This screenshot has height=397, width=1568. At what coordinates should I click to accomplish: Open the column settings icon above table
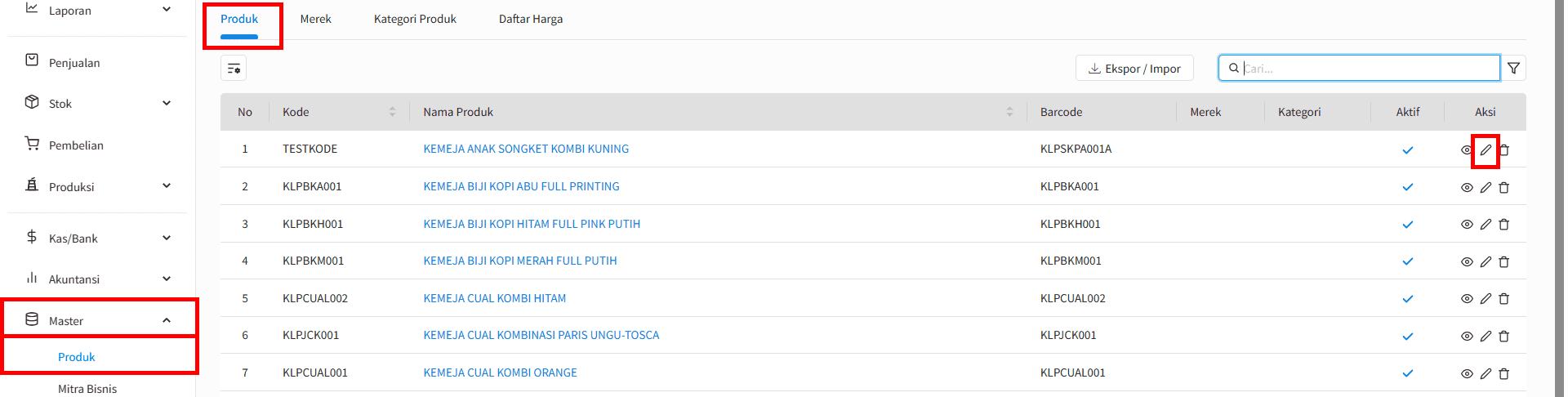tap(234, 69)
